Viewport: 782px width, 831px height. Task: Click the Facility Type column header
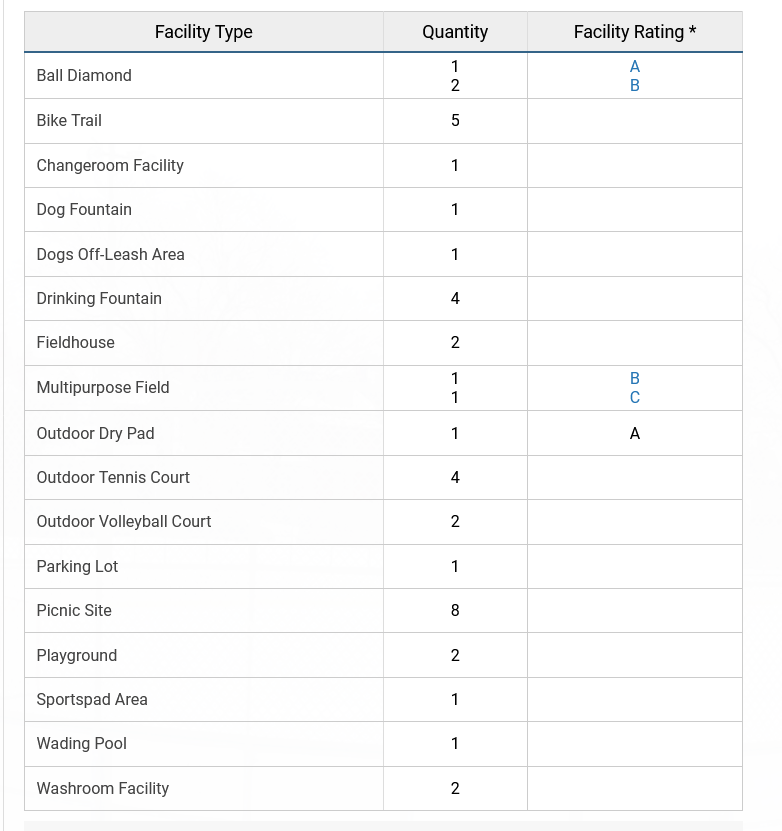[x=203, y=32]
